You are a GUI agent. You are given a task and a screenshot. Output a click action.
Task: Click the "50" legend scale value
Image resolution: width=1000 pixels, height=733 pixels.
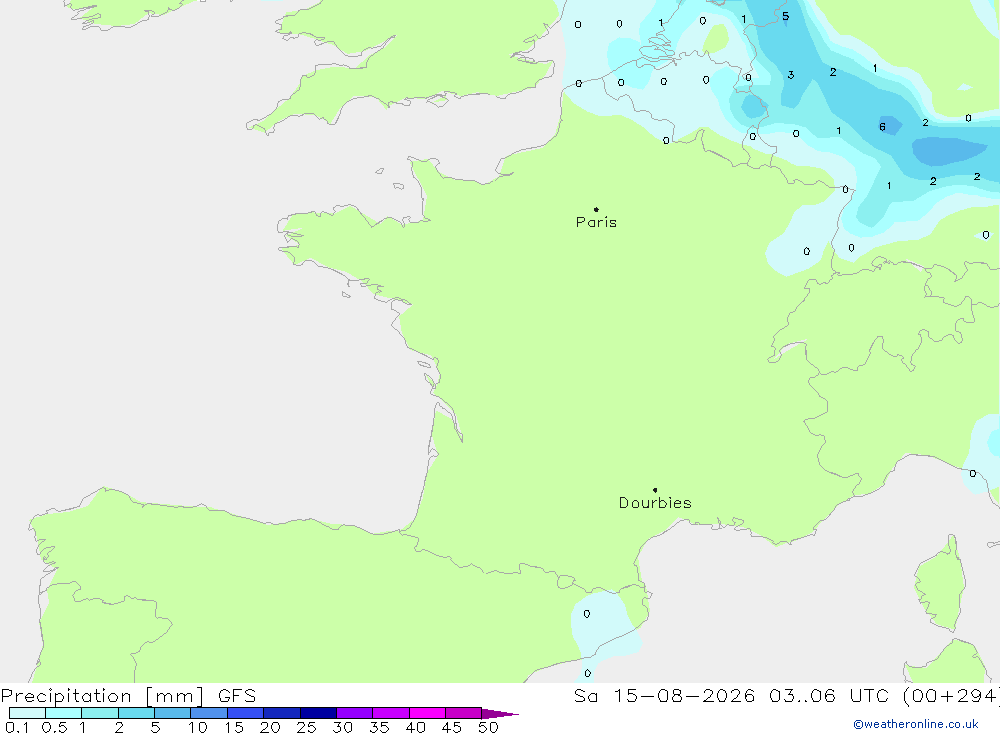click(488, 727)
